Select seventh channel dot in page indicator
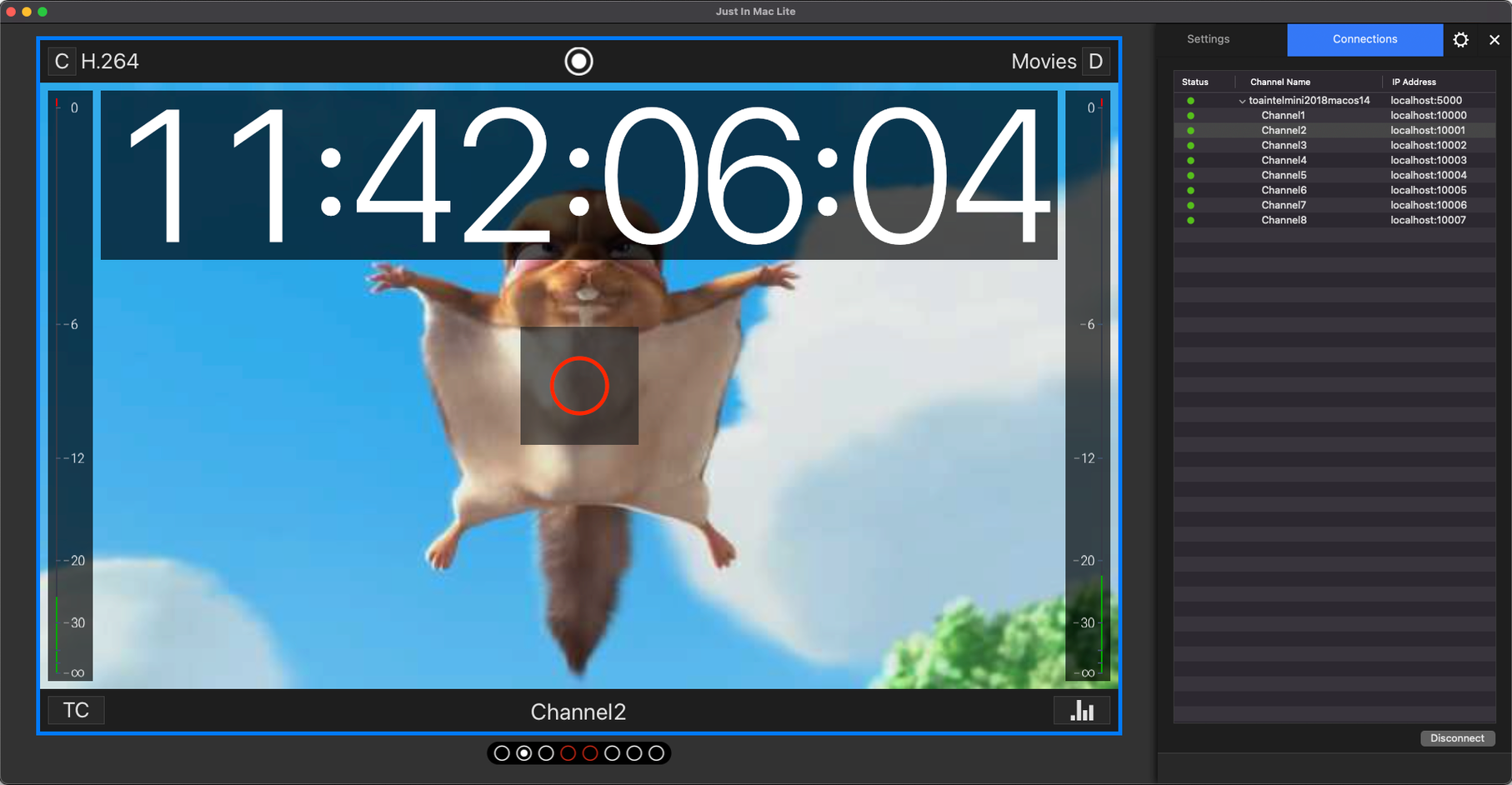The width and height of the screenshot is (1512, 785). 634,753
